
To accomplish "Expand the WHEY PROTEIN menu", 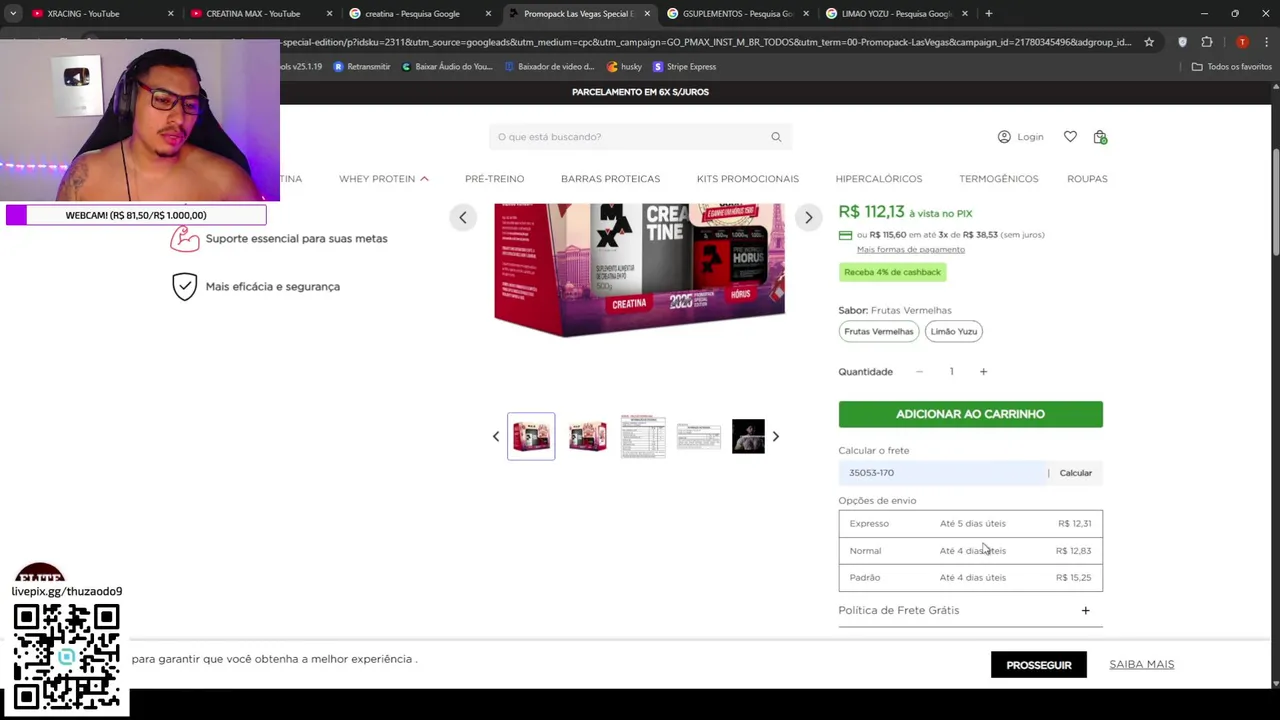I will tap(384, 179).
